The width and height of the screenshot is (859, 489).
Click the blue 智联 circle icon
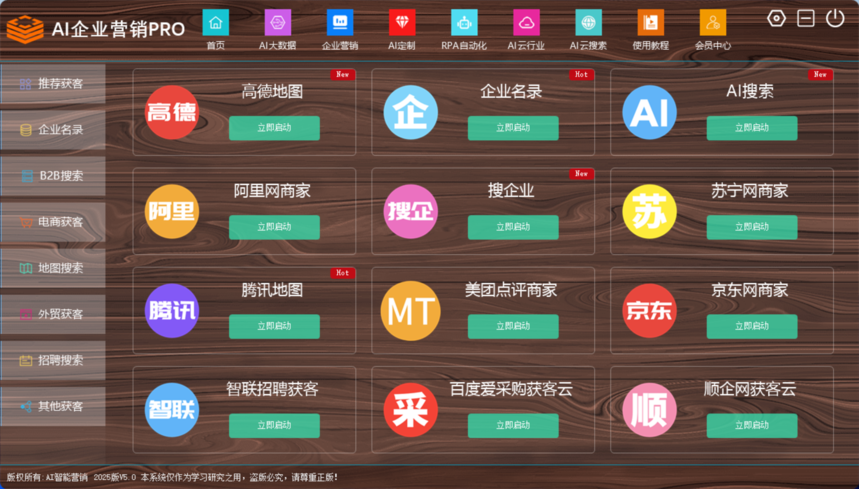pos(171,410)
